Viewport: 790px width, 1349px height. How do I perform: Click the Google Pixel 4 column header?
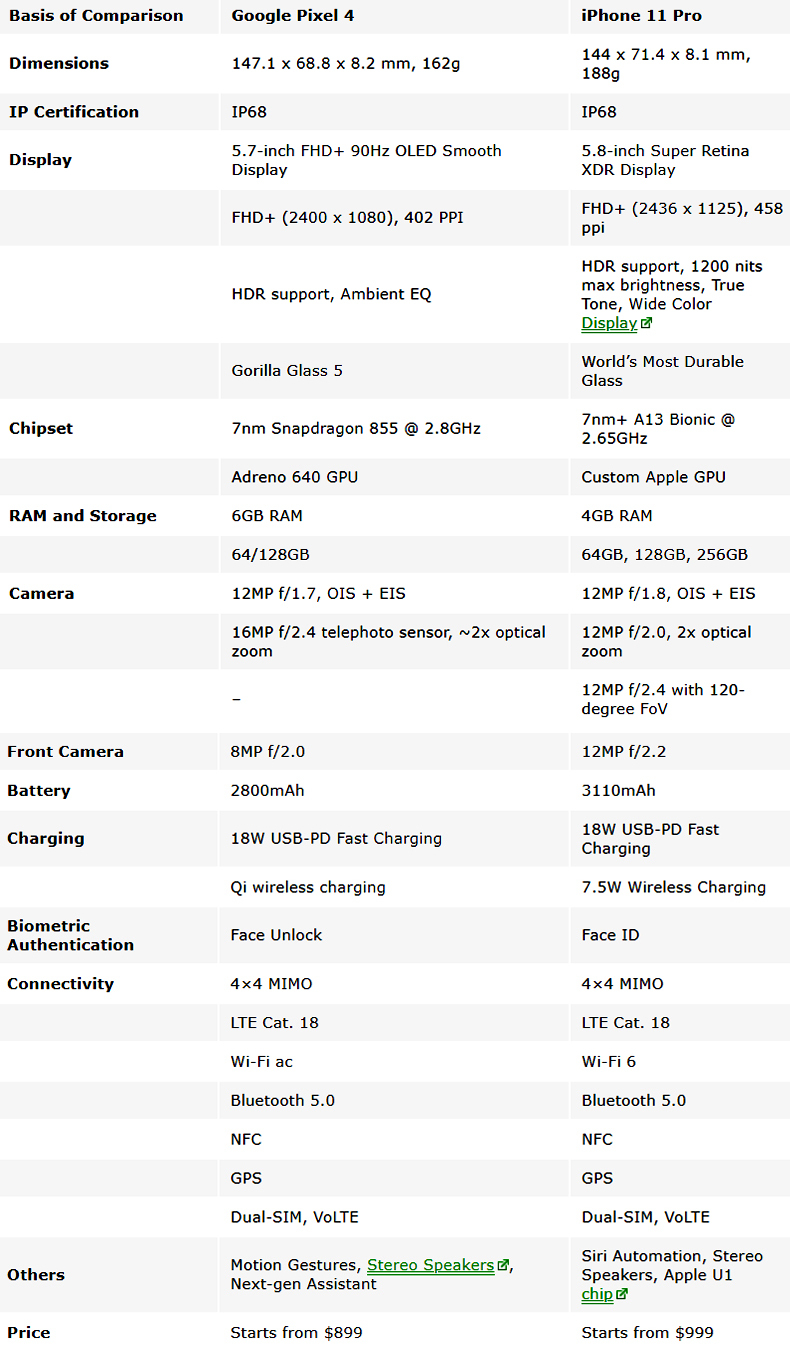click(x=293, y=15)
